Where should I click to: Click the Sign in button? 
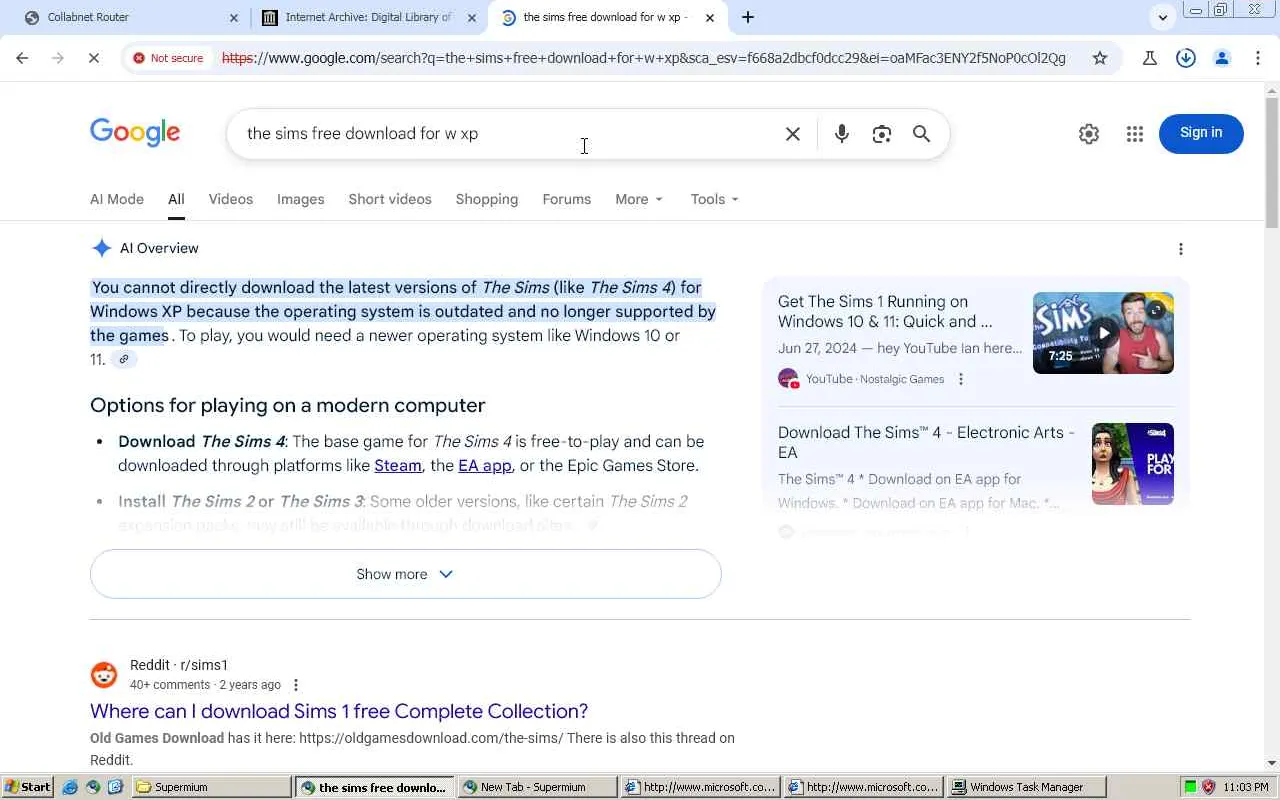[x=1201, y=133]
